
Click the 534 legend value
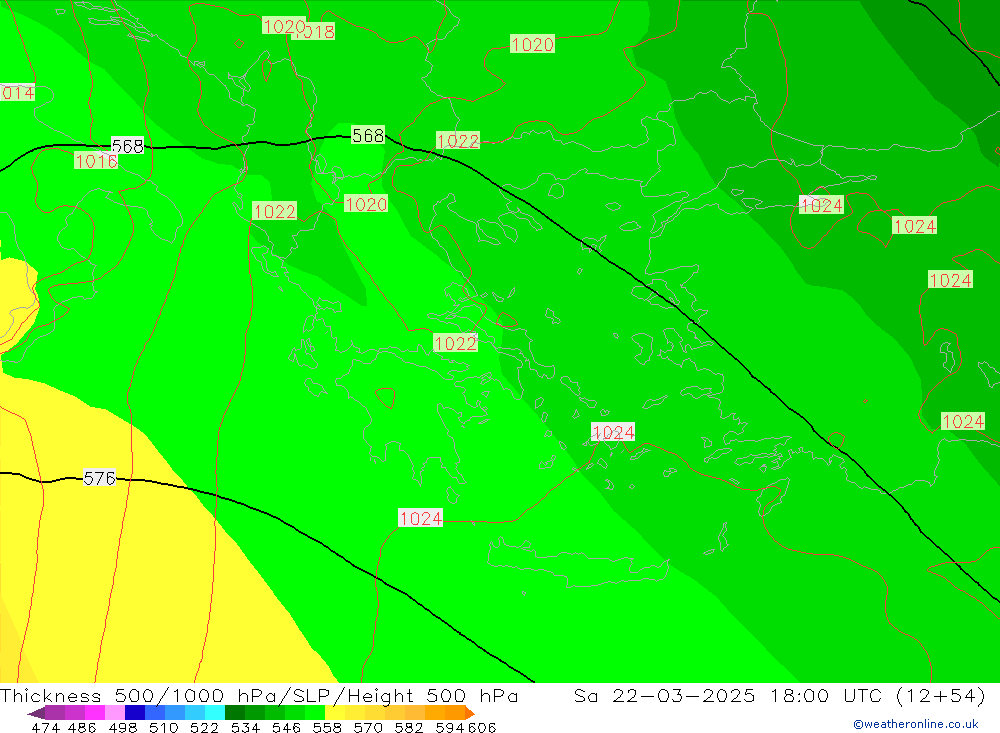click(x=245, y=727)
